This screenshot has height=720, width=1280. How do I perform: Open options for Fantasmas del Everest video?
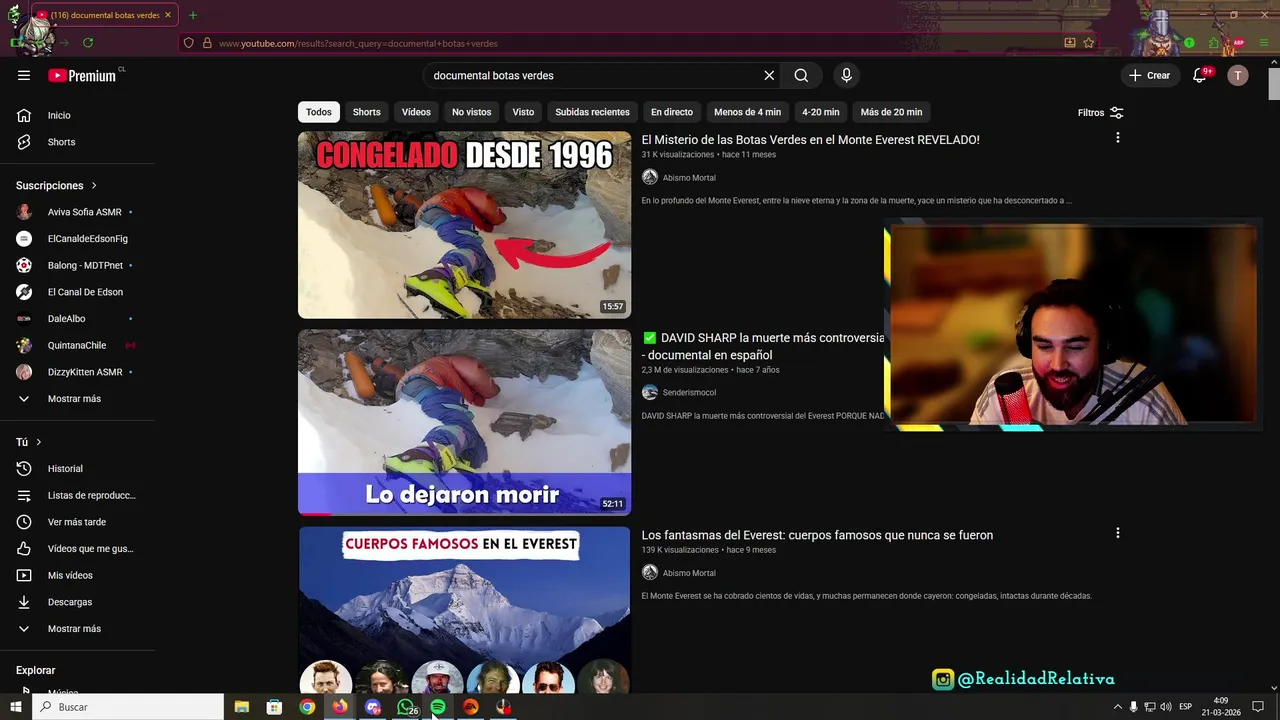click(x=1117, y=533)
